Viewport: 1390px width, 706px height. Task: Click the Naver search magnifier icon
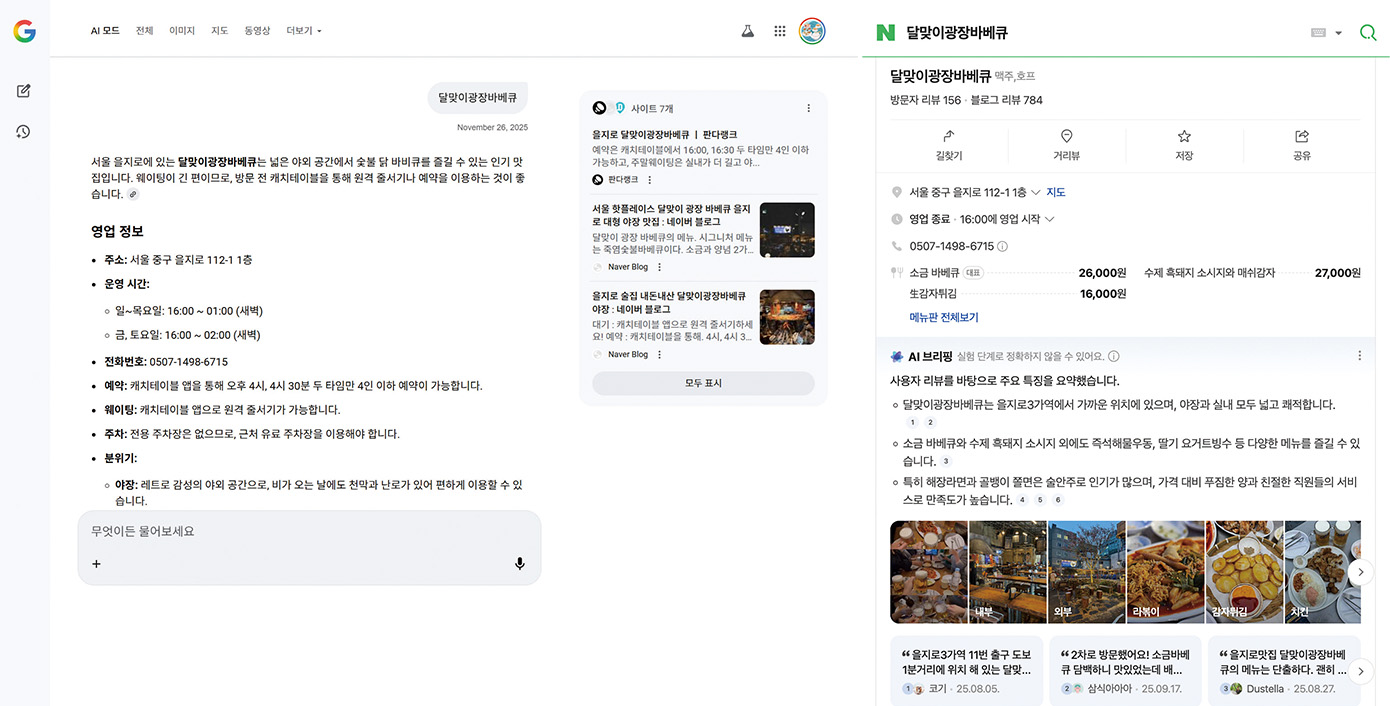[1367, 32]
